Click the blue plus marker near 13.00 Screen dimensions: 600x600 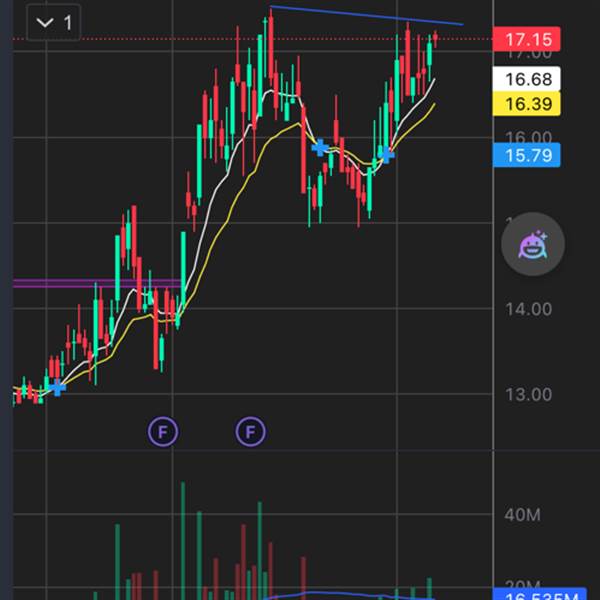coord(57,388)
